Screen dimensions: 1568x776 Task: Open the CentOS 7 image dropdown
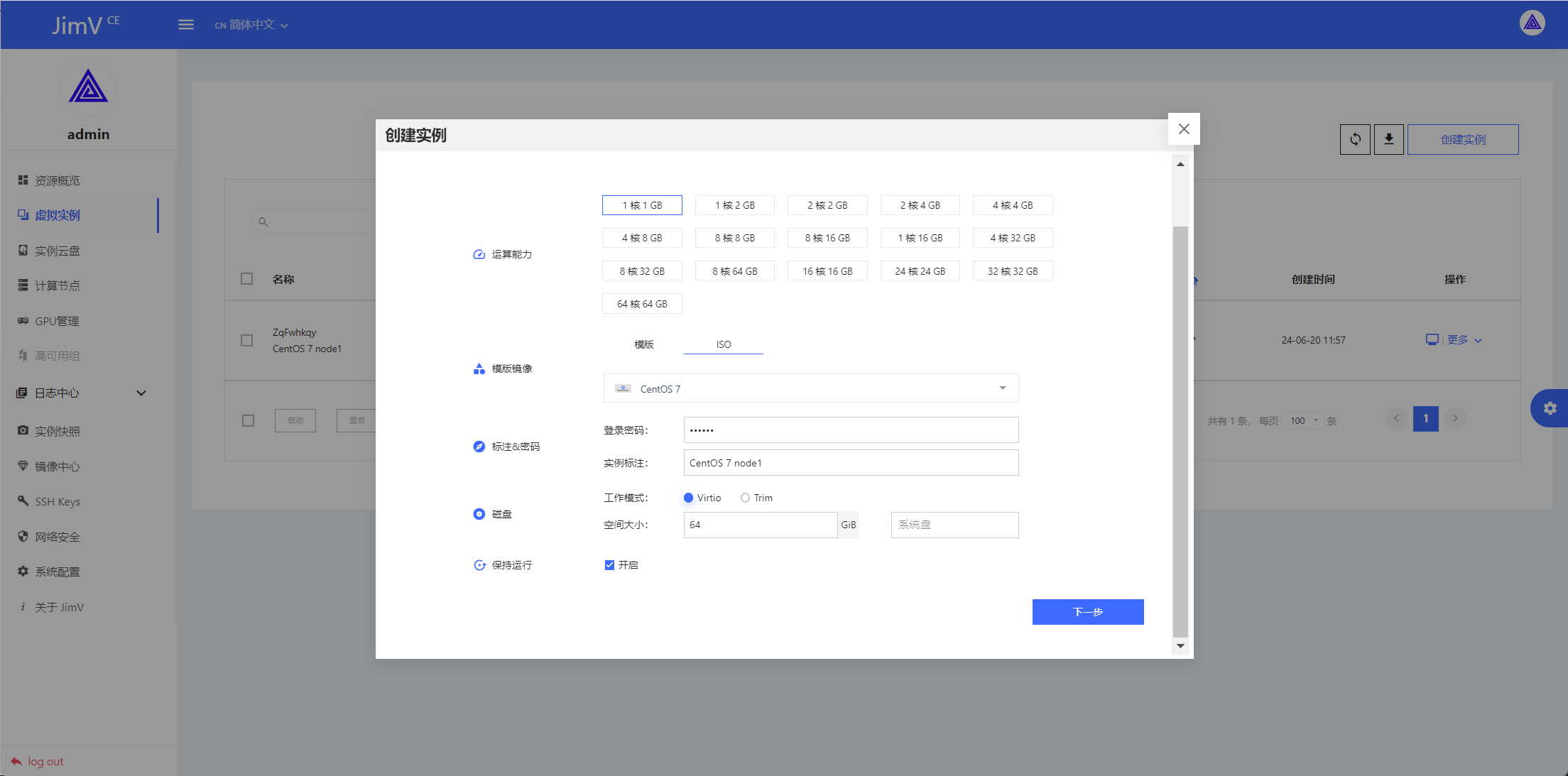(811, 388)
